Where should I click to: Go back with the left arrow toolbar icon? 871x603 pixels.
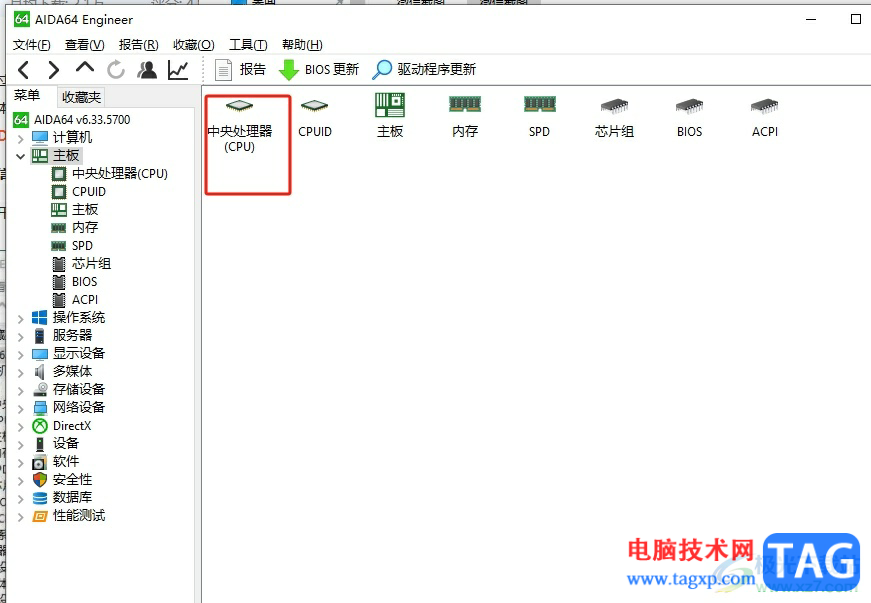(23, 70)
